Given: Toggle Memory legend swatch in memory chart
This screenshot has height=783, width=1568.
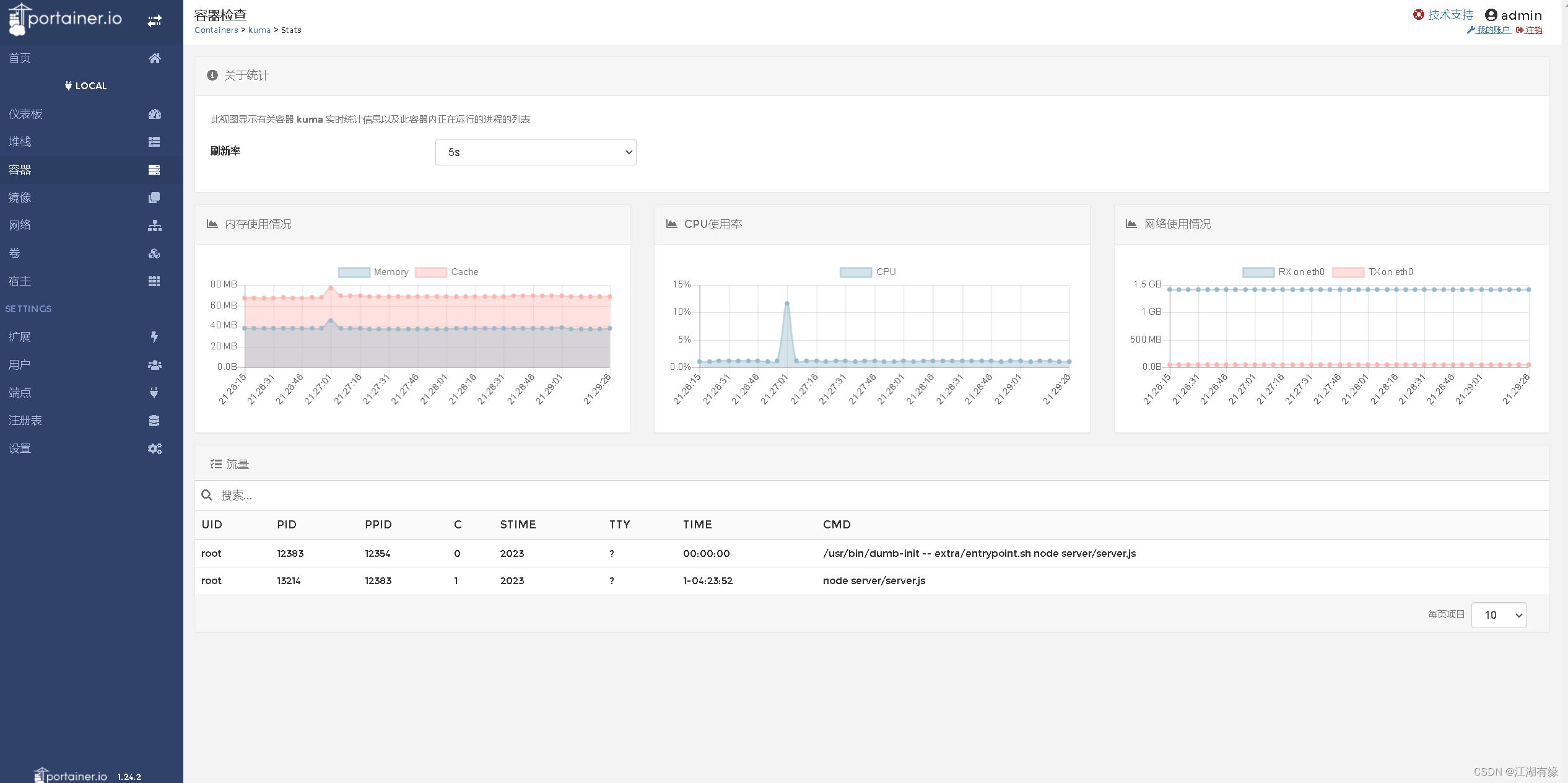Looking at the screenshot, I should pos(354,272).
